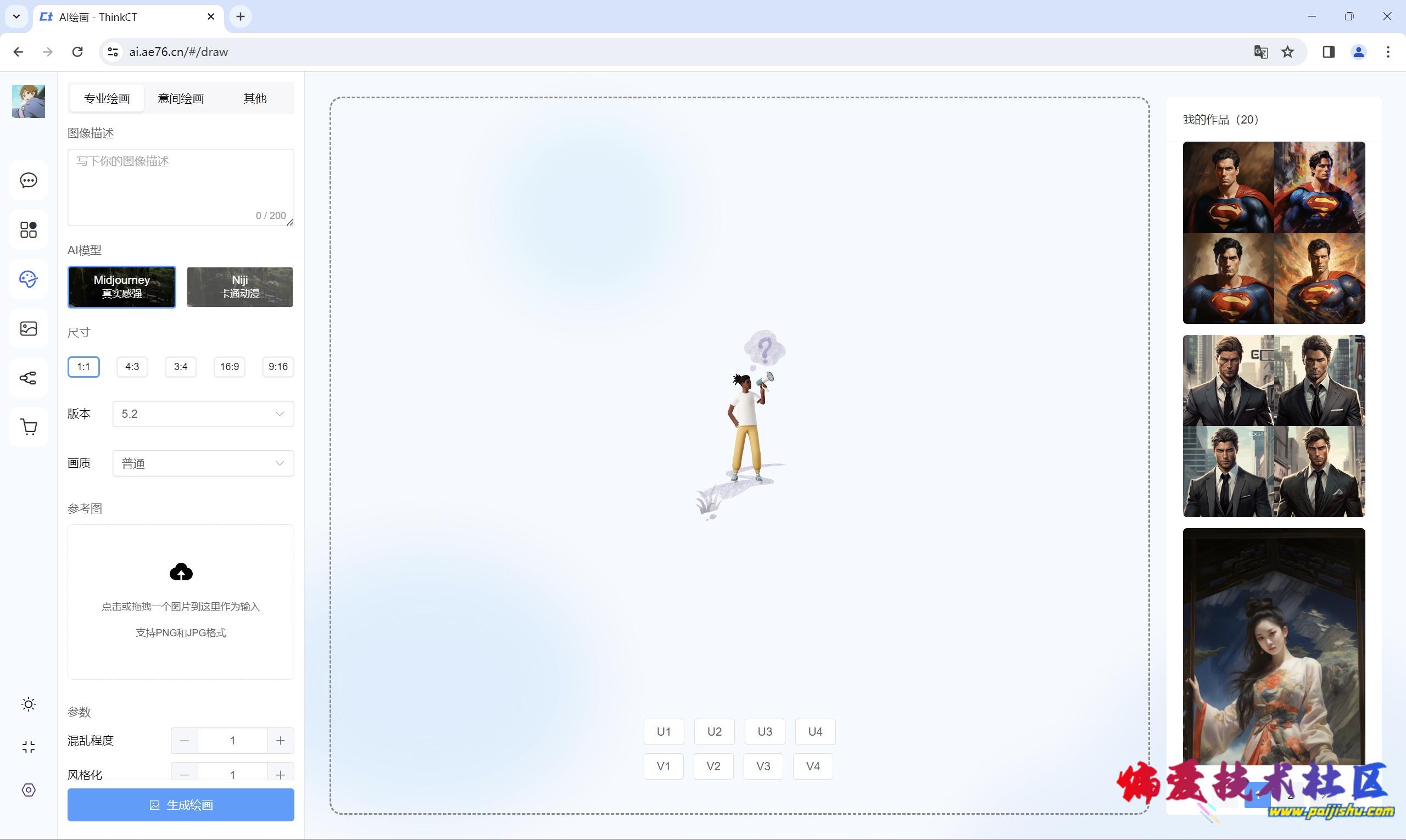
Task: Toggle light theme sun icon
Action: coord(29,704)
